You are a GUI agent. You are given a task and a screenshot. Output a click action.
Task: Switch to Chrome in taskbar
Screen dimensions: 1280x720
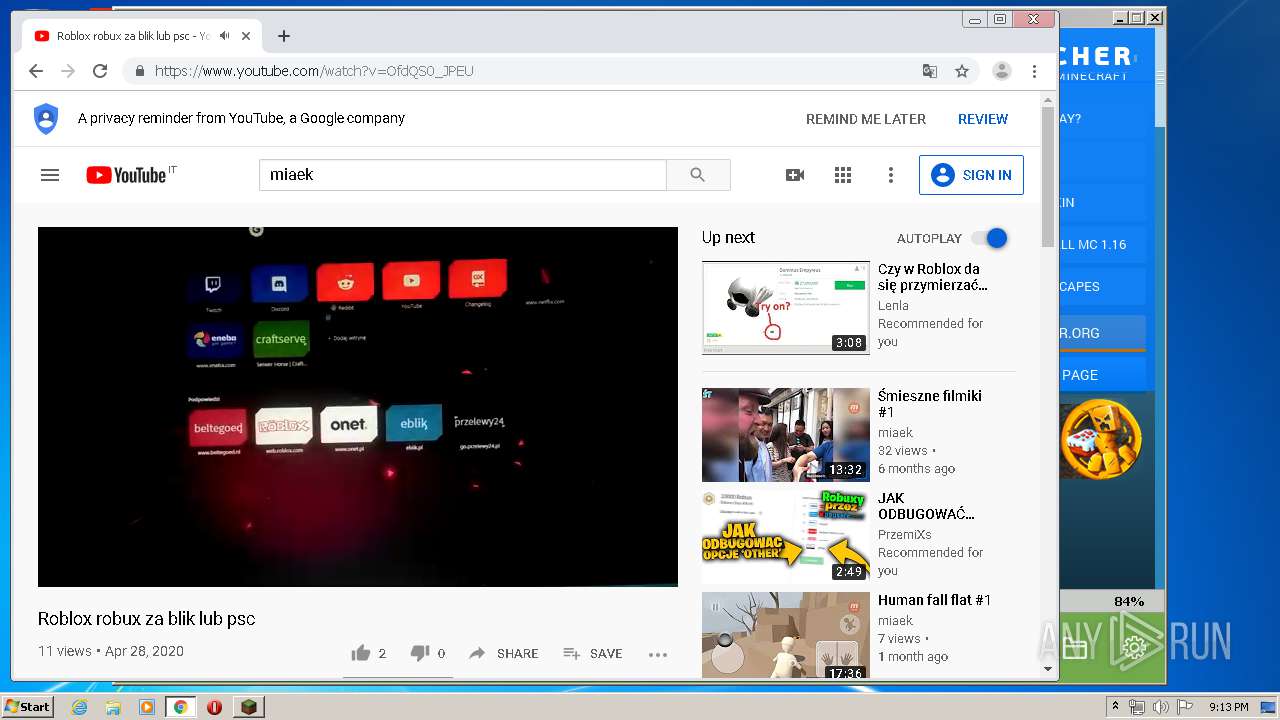click(180, 707)
